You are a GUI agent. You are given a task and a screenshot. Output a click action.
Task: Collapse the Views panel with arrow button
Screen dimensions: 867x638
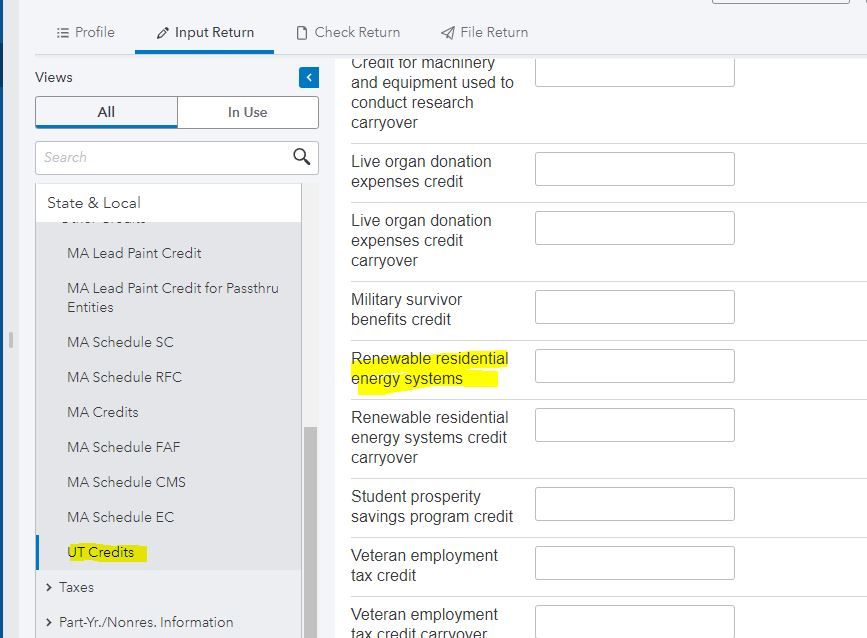[x=309, y=78]
